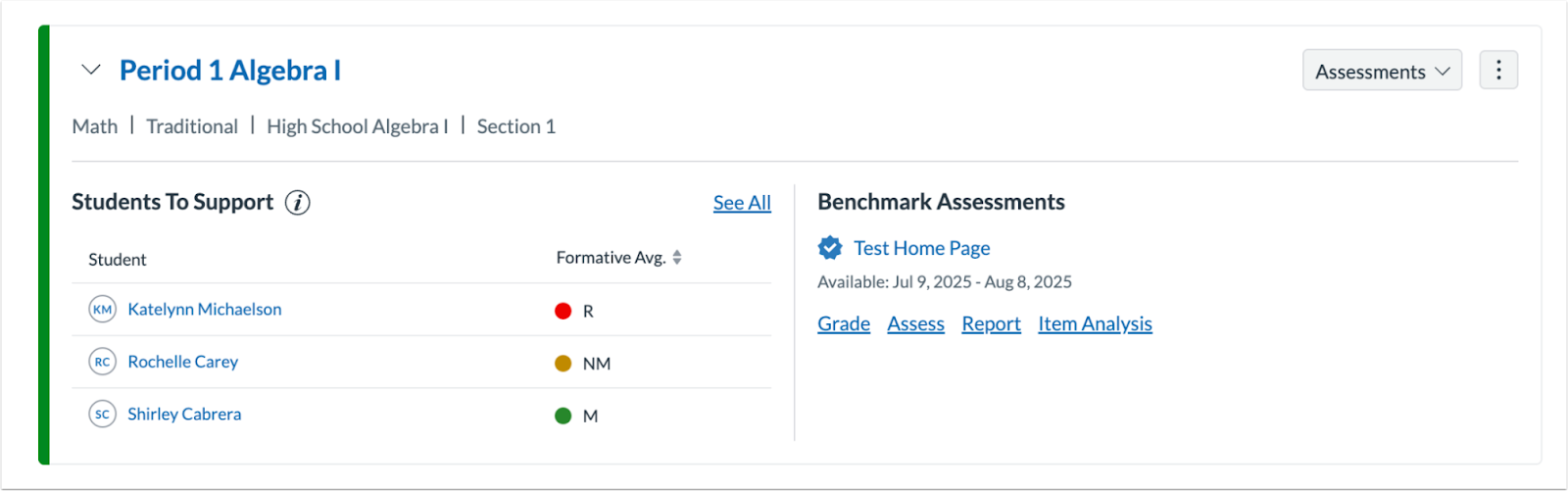Image resolution: width=1568 pixels, height=491 pixels.
Task: Click the KM avatar for Katelynn Michaelson
Action: tap(102, 310)
